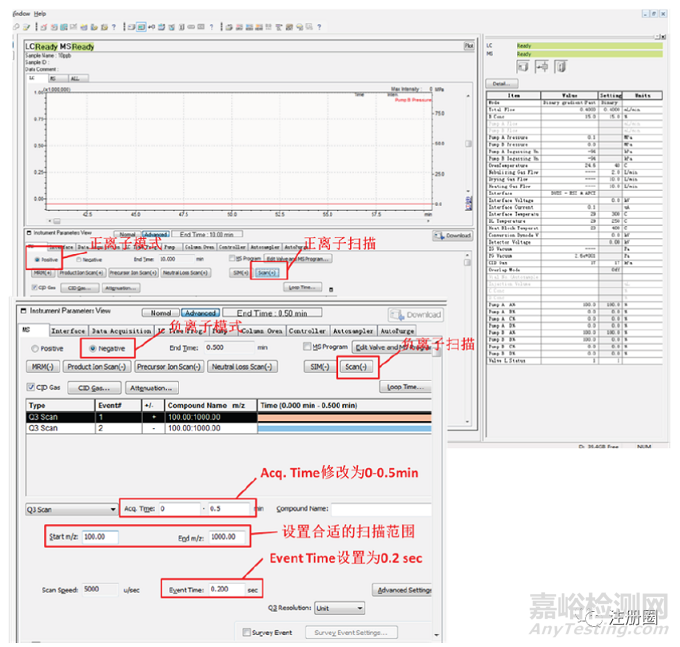Enable the Survey Event checkbox
680x647 pixels.
pyautogui.click(x=247, y=632)
